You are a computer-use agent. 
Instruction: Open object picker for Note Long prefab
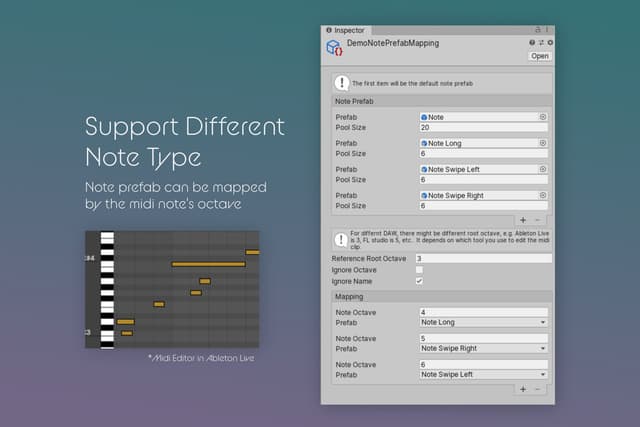pyautogui.click(x=542, y=143)
